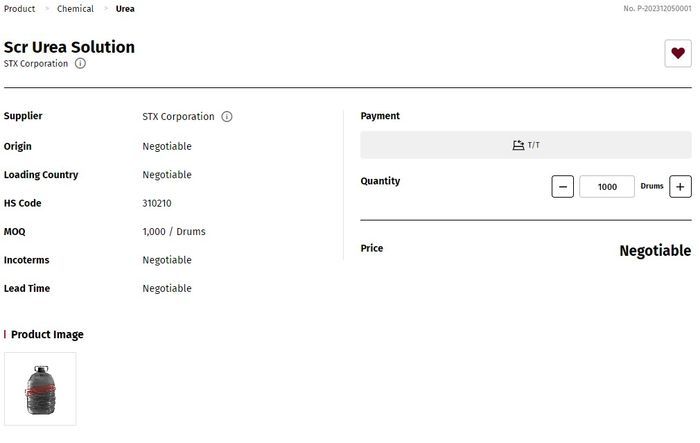Select the Urea breadcrumb item
700x443 pixels.
click(x=125, y=9)
